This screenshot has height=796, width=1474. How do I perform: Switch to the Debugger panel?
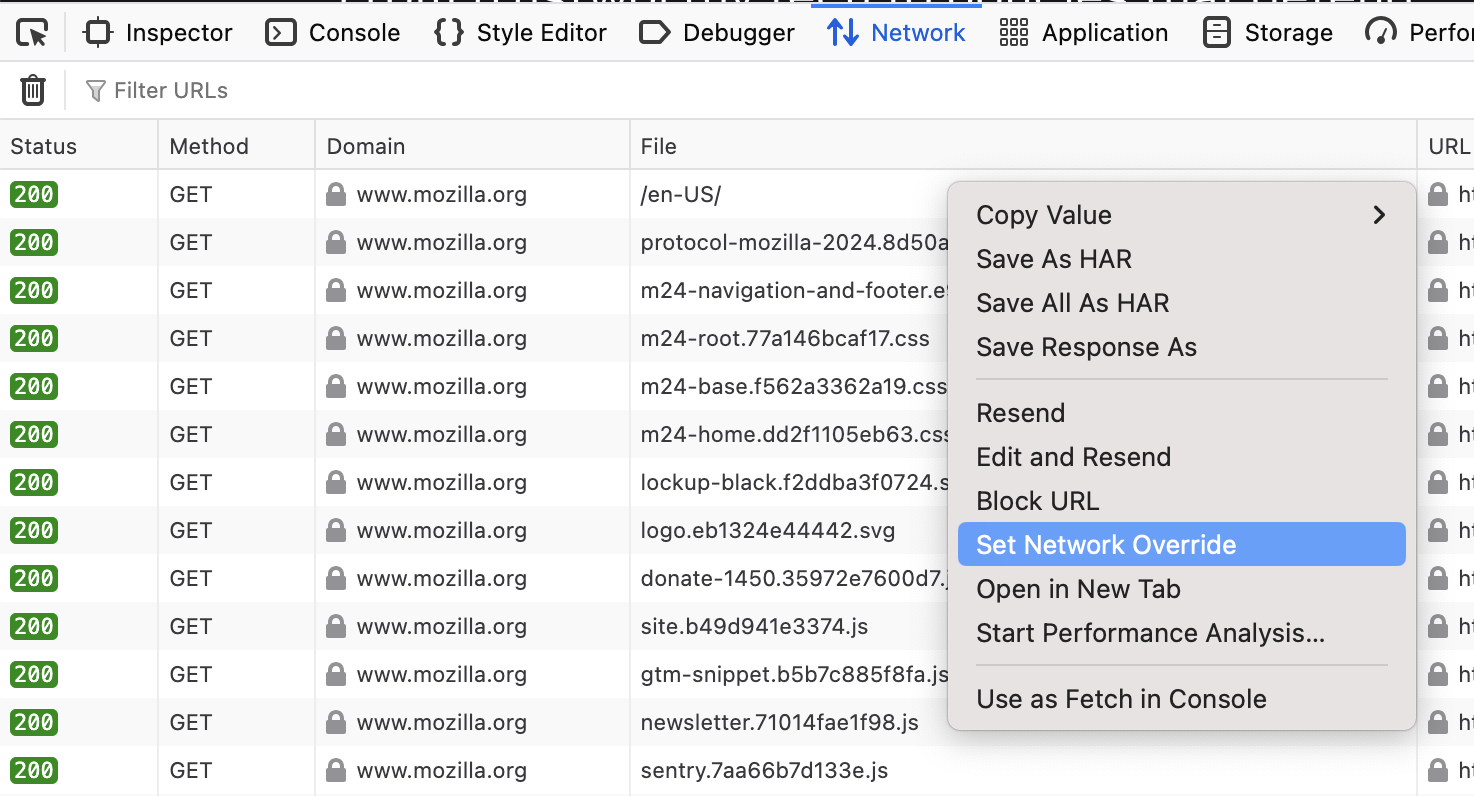point(717,33)
